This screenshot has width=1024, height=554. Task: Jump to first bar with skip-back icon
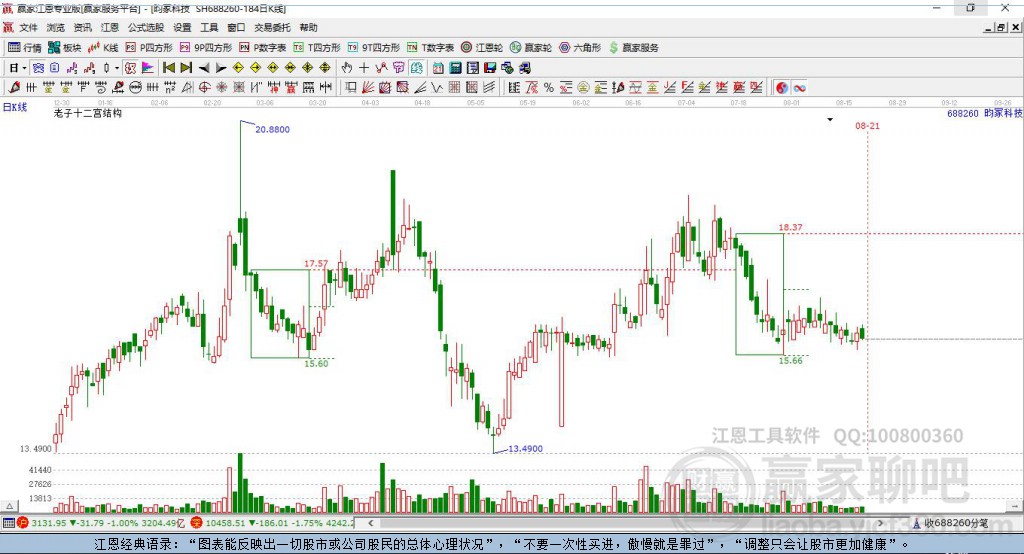(168, 68)
